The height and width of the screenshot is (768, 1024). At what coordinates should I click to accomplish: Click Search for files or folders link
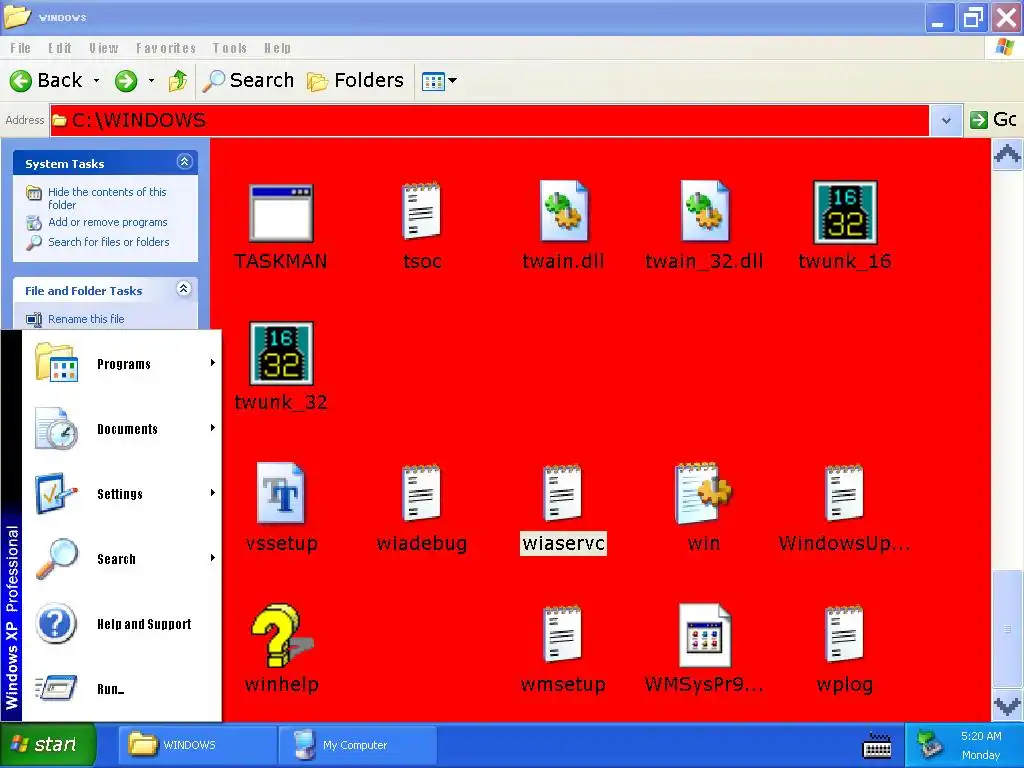(108, 242)
